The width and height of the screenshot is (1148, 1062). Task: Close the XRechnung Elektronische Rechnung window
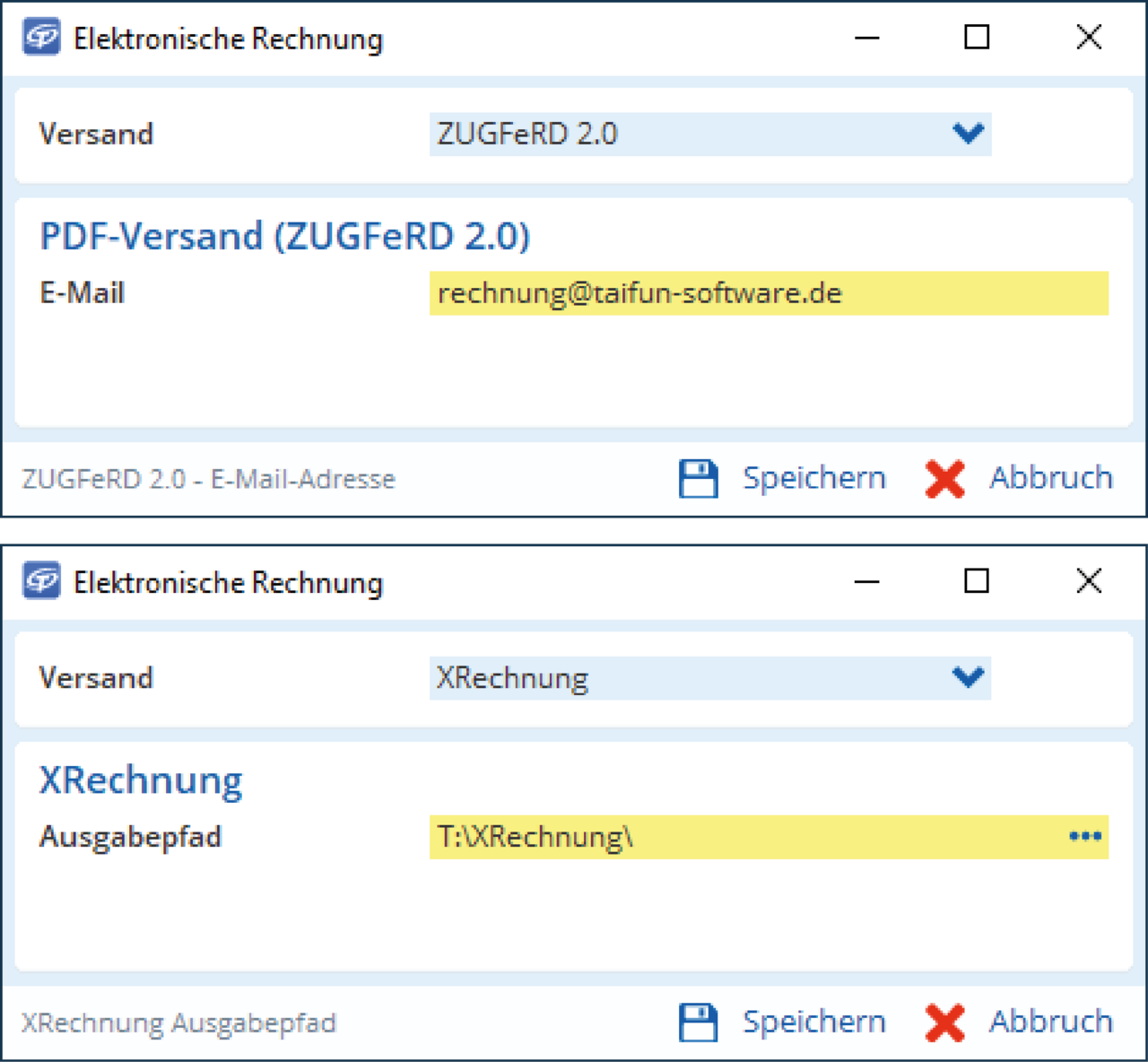tap(1089, 581)
